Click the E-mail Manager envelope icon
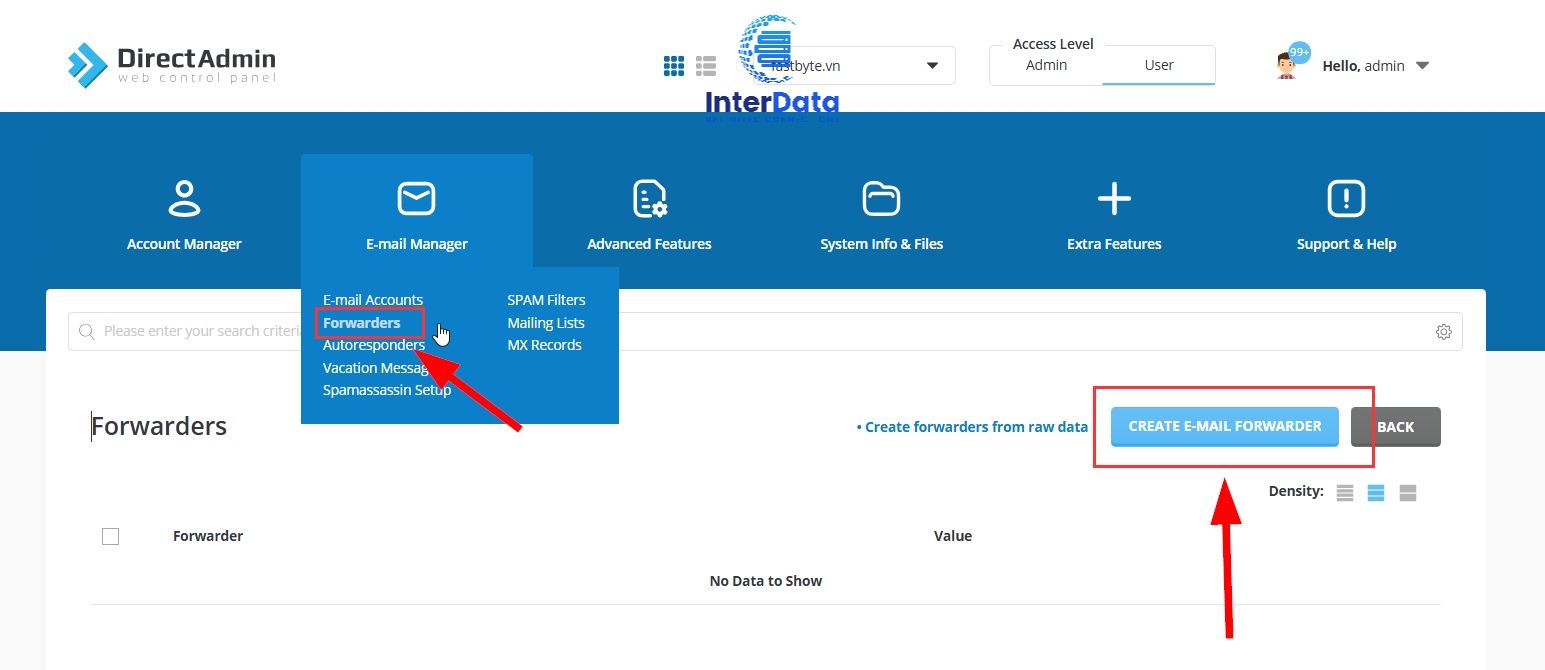The image size is (1545, 670). (x=416, y=198)
